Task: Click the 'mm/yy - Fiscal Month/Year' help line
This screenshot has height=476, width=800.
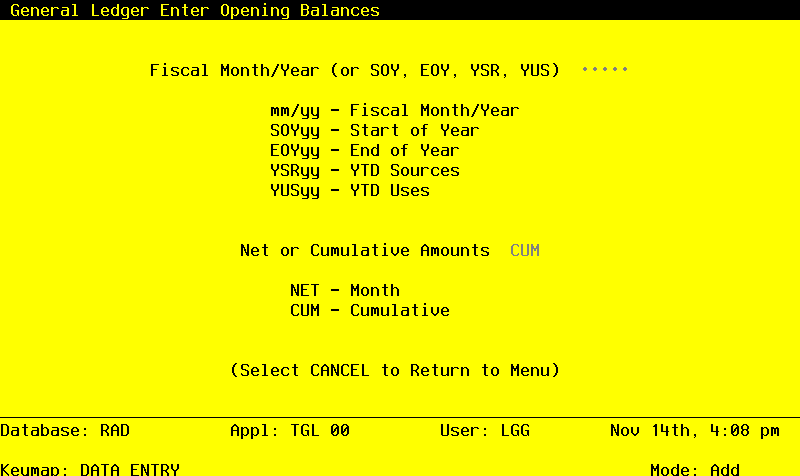Action: 394,111
